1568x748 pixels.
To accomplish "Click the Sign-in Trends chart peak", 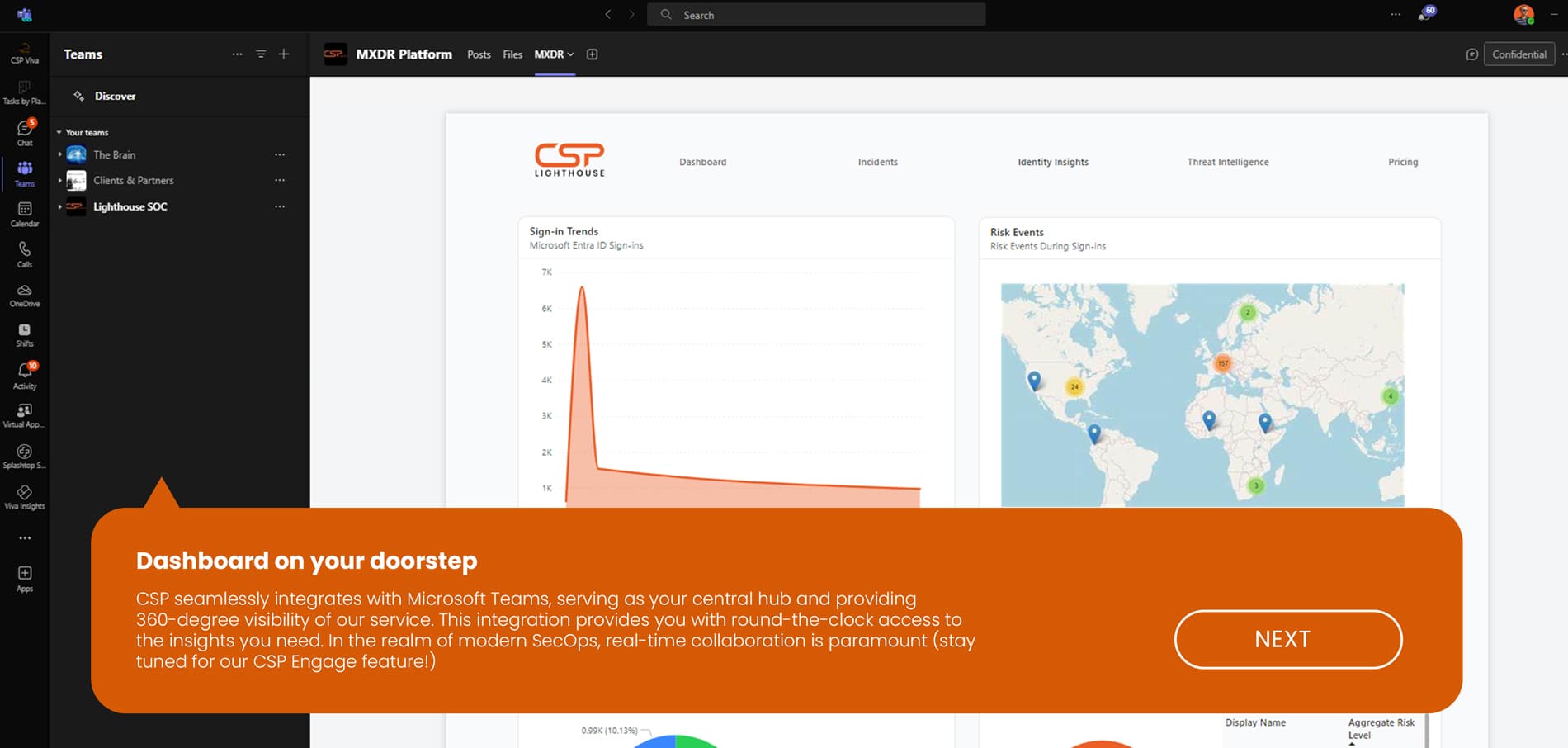I will coord(582,288).
